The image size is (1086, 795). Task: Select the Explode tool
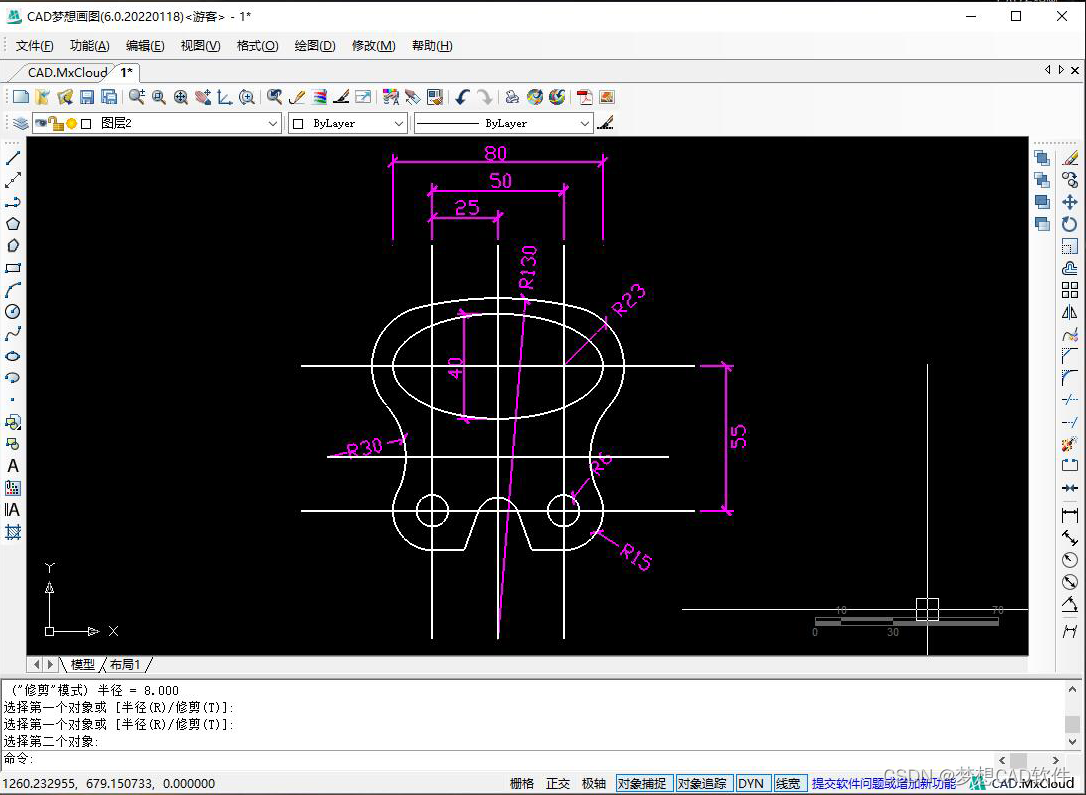[x=1070, y=444]
